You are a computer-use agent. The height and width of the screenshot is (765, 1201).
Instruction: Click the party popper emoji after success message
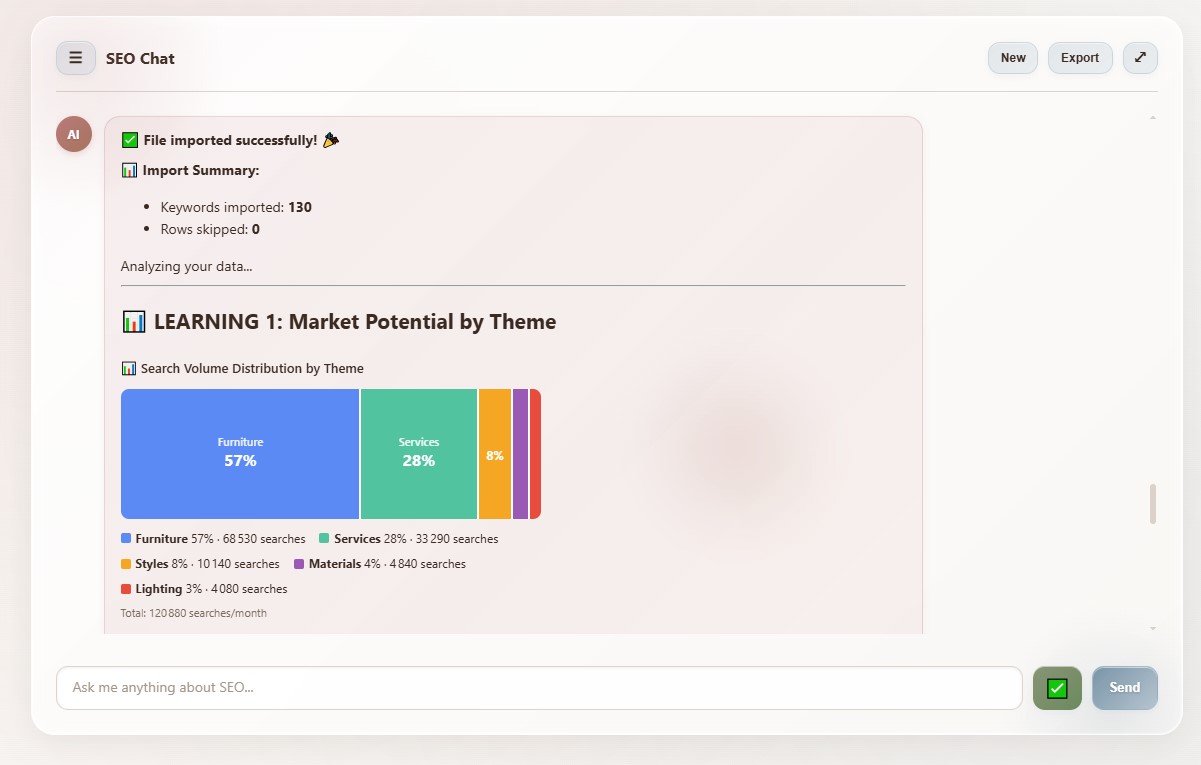[331, 140]
